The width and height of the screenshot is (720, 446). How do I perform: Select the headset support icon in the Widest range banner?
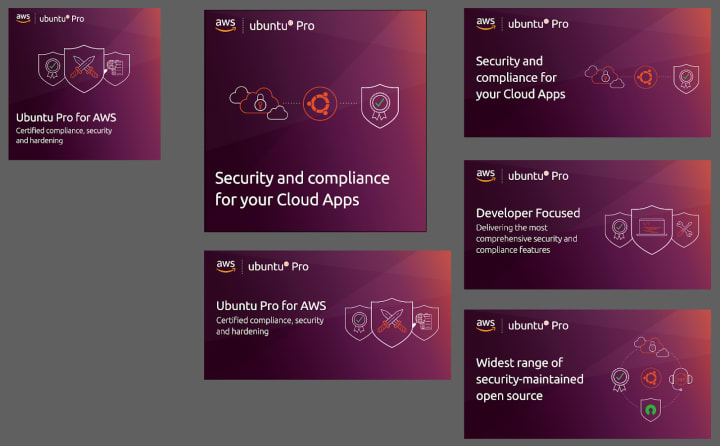[681, 379]
